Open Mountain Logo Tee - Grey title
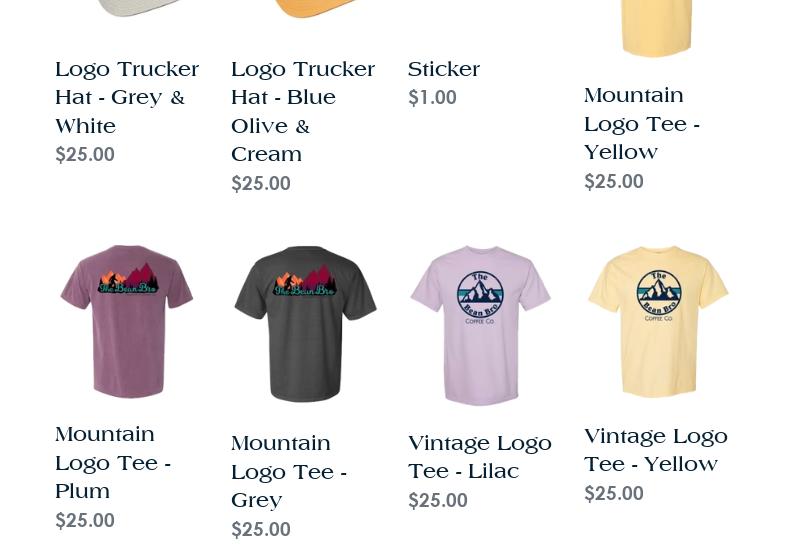This screenshot has height=550, width=785. (x=289, y=472)
